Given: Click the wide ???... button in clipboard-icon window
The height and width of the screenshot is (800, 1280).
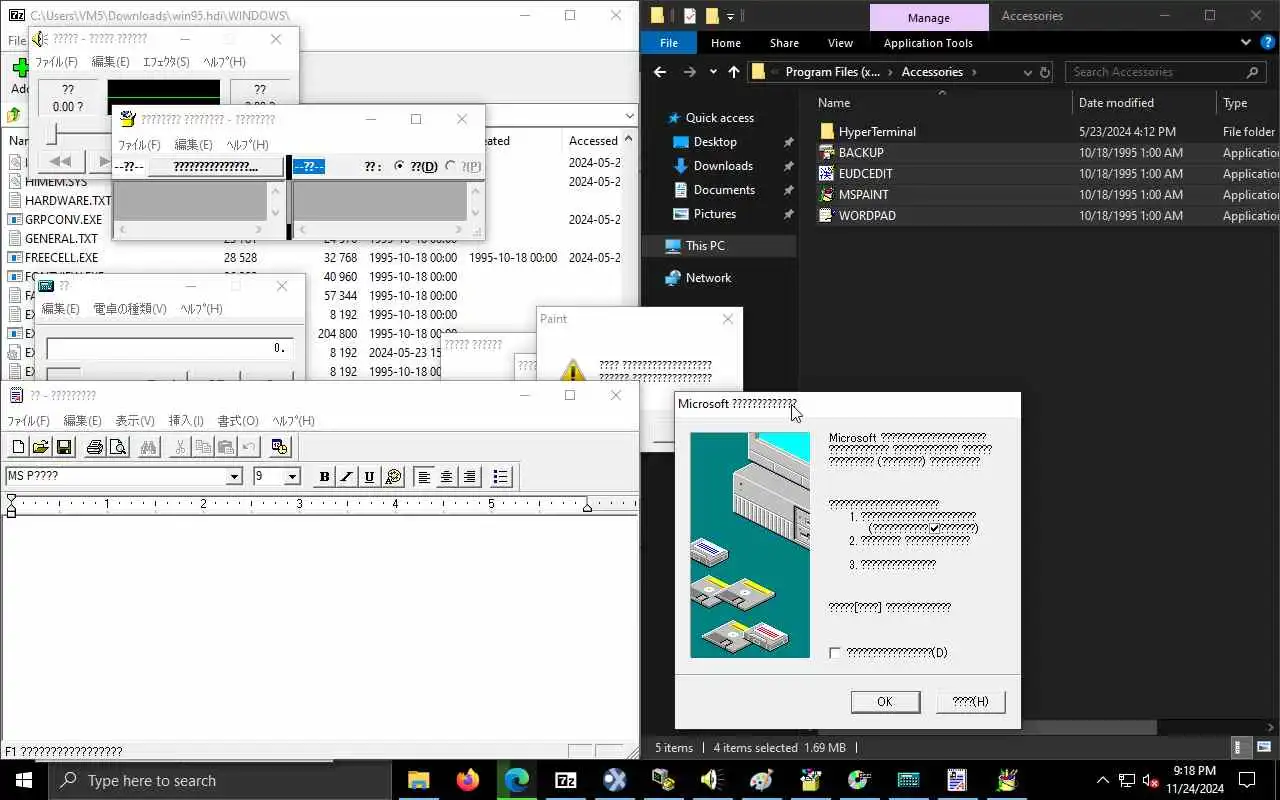Looking at the screenshot, I should coord(216,167).
